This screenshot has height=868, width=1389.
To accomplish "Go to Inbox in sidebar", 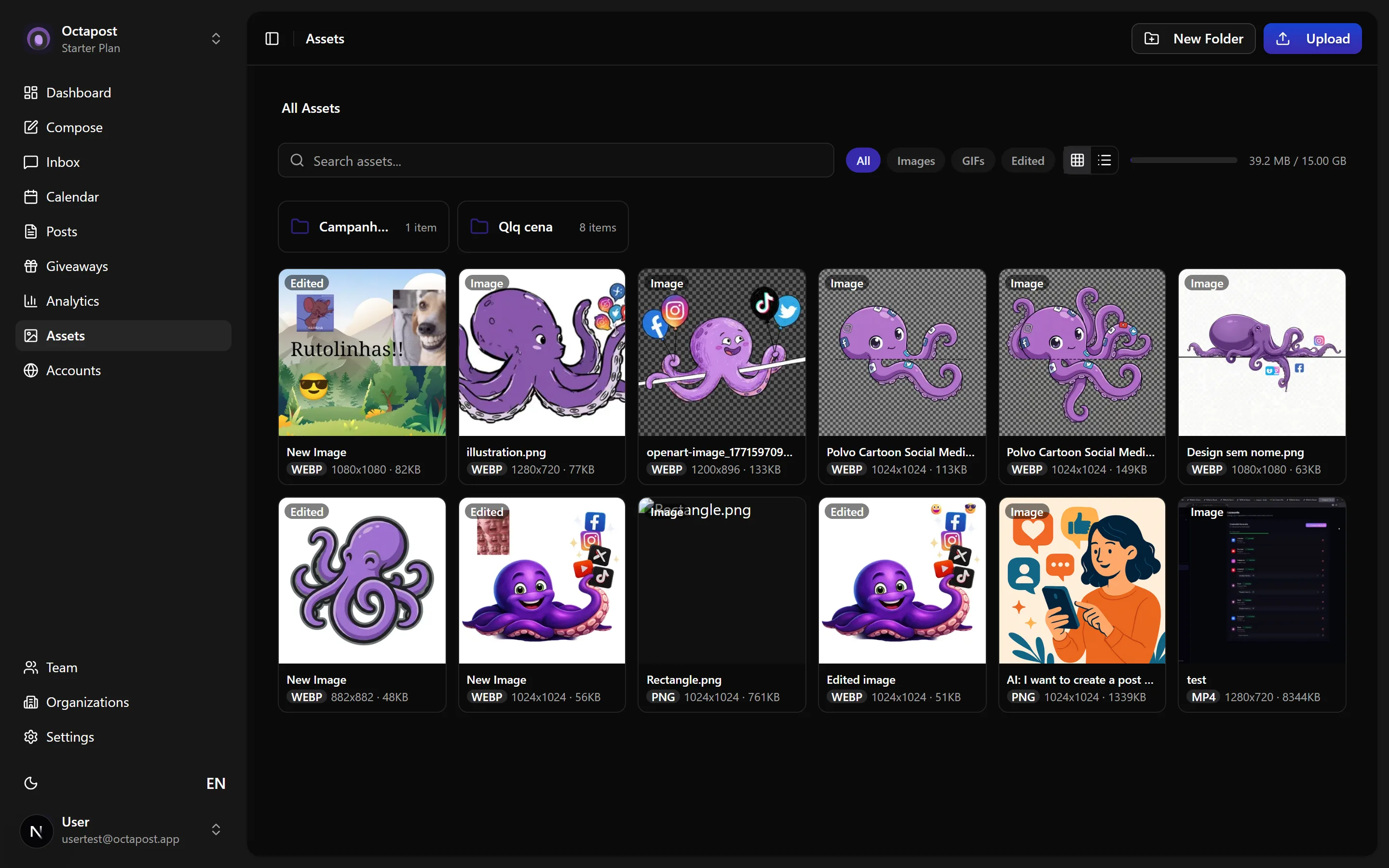I will tap(123, 162).
